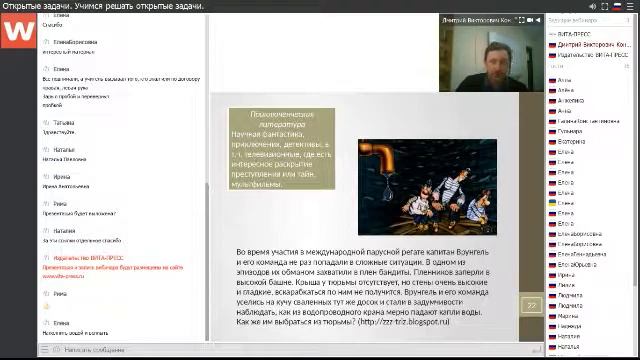Toggle presenter video speaker icon
This screenshot has height=360, width=640.
tap(538, 20)
